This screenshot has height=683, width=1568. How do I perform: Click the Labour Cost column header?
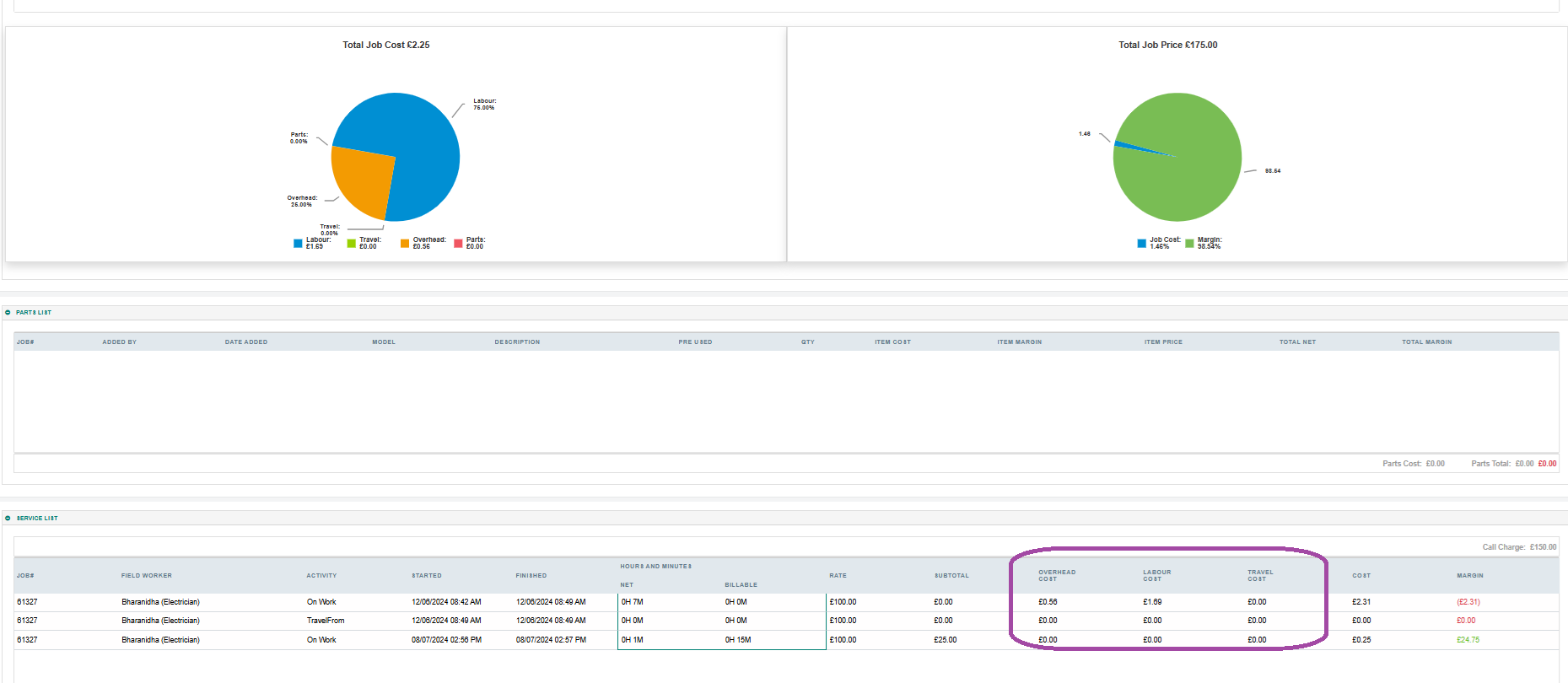[1156, 575]
